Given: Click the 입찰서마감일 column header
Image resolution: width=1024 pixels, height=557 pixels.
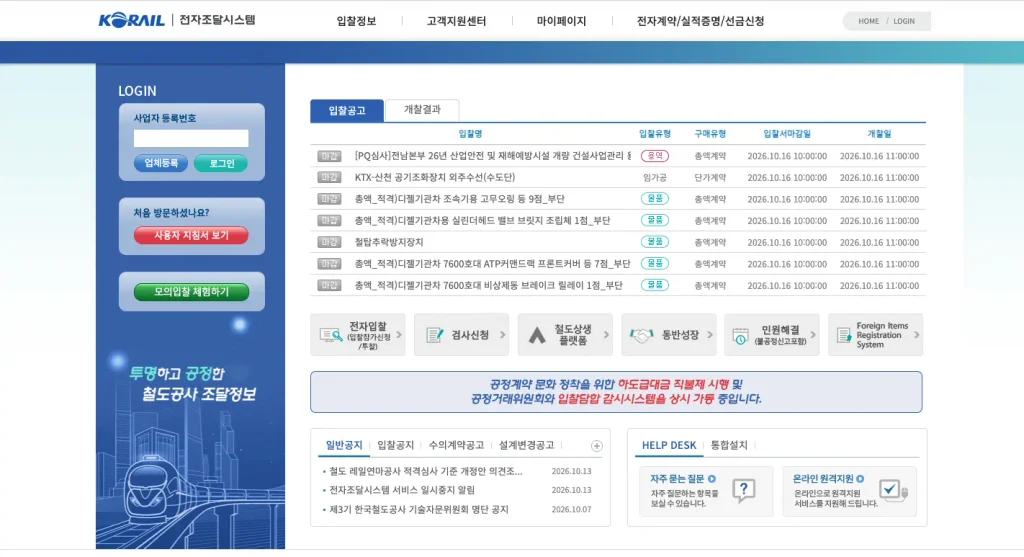Looking at the screenshot, I should 787,134.
